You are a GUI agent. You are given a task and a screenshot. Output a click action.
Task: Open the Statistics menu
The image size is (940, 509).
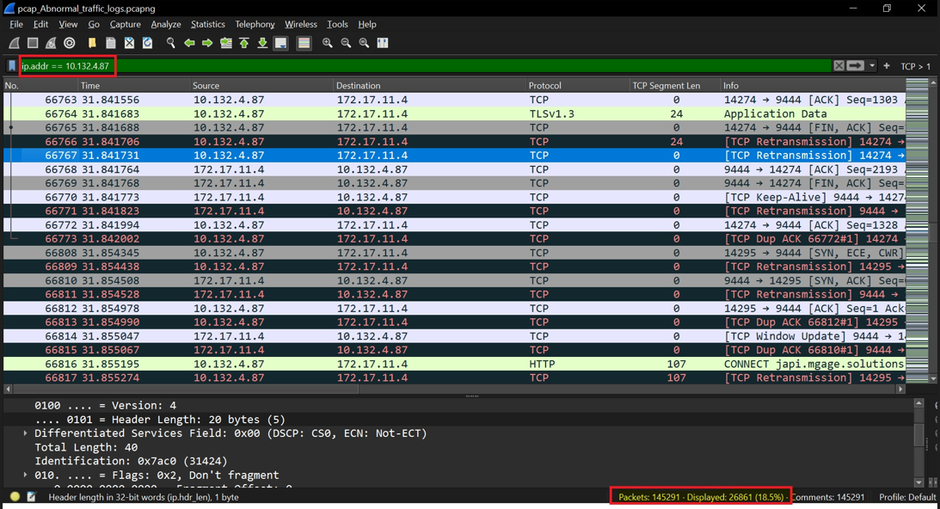pos(208,24)
